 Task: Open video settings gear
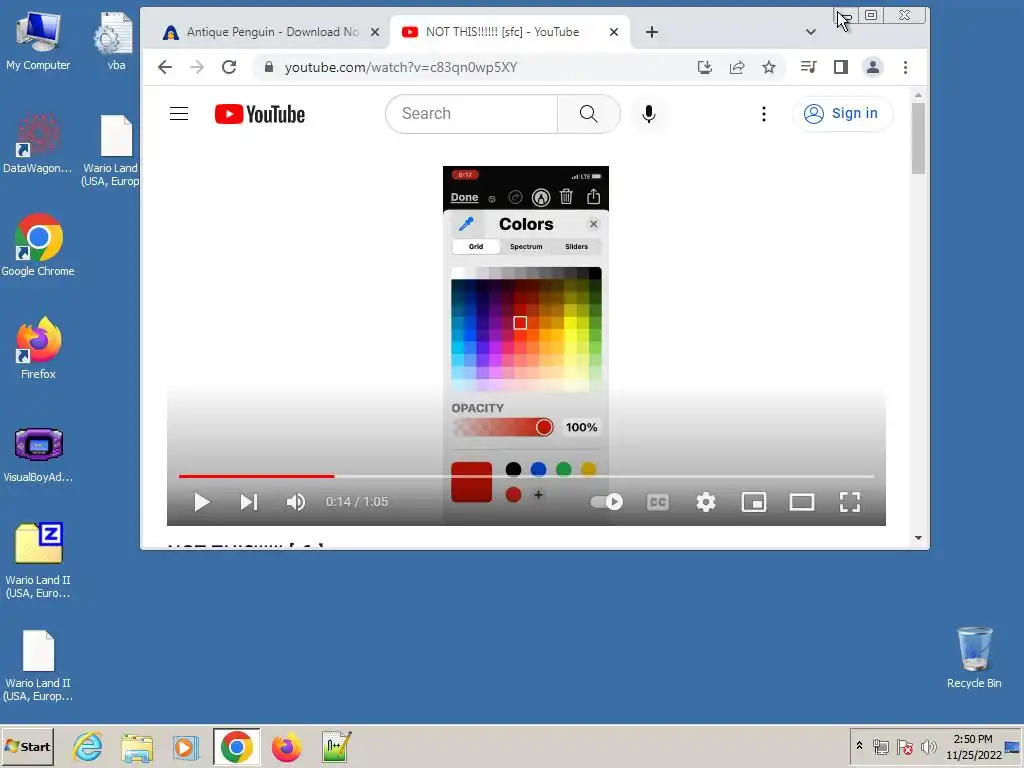click(x=706, y=502)
